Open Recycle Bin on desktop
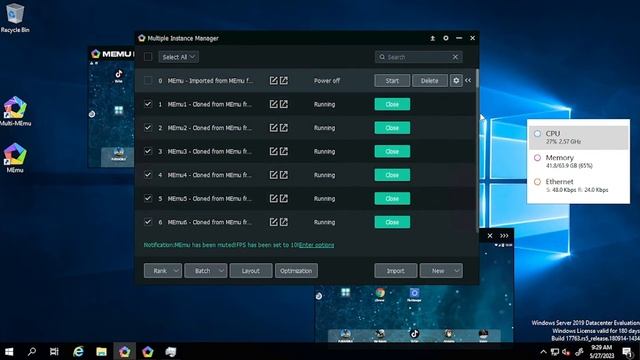 [x=15, y=18]
